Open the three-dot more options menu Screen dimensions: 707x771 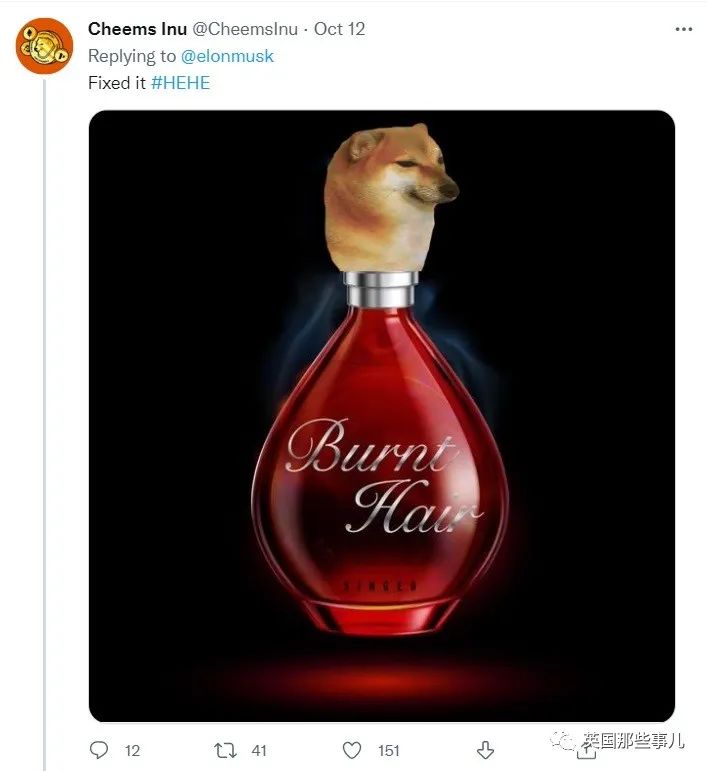pos(684,29)
